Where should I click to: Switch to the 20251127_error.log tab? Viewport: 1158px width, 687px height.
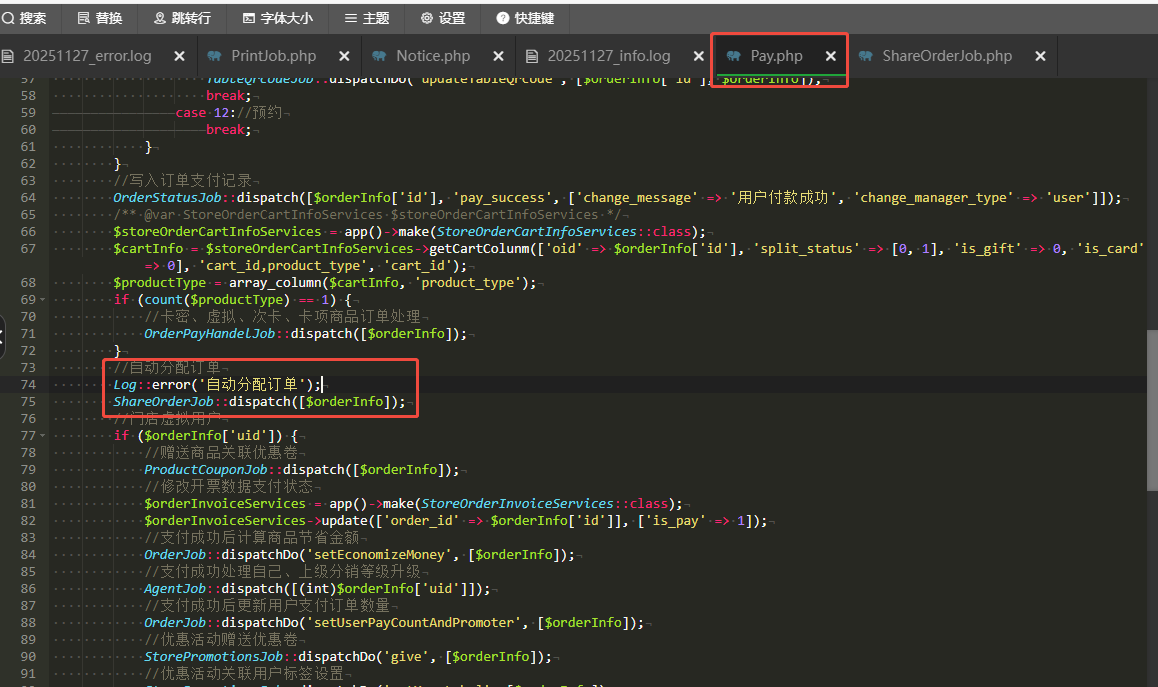coord(87,56)
